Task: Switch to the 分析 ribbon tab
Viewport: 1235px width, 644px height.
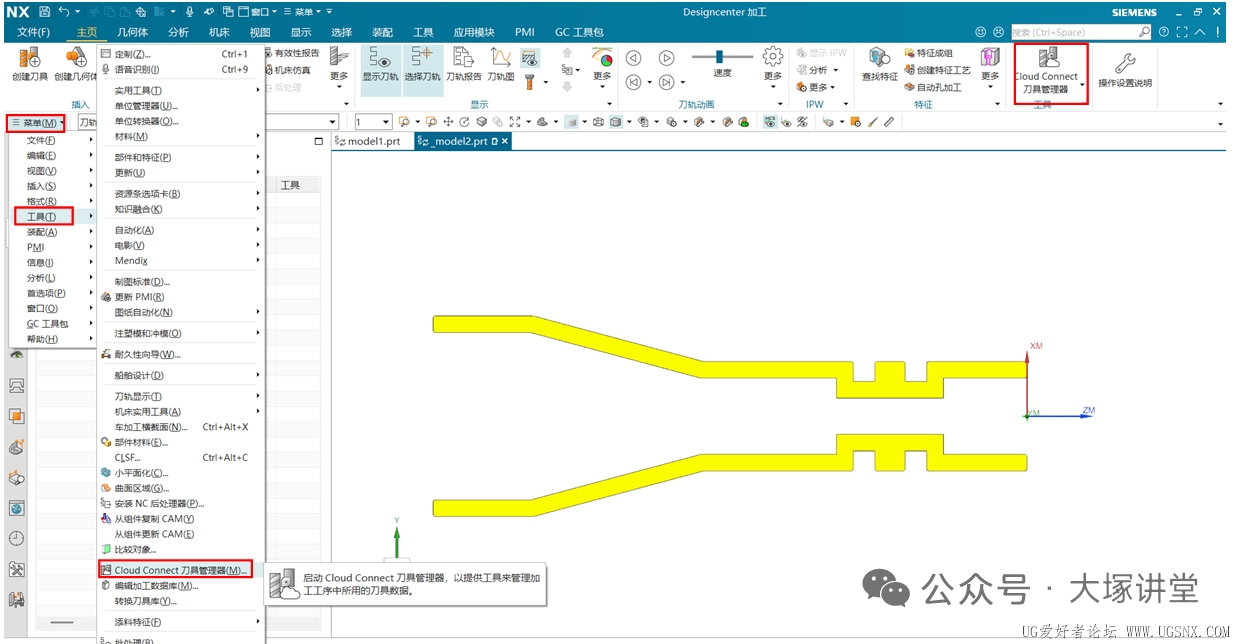Action: tap(178, 32)
